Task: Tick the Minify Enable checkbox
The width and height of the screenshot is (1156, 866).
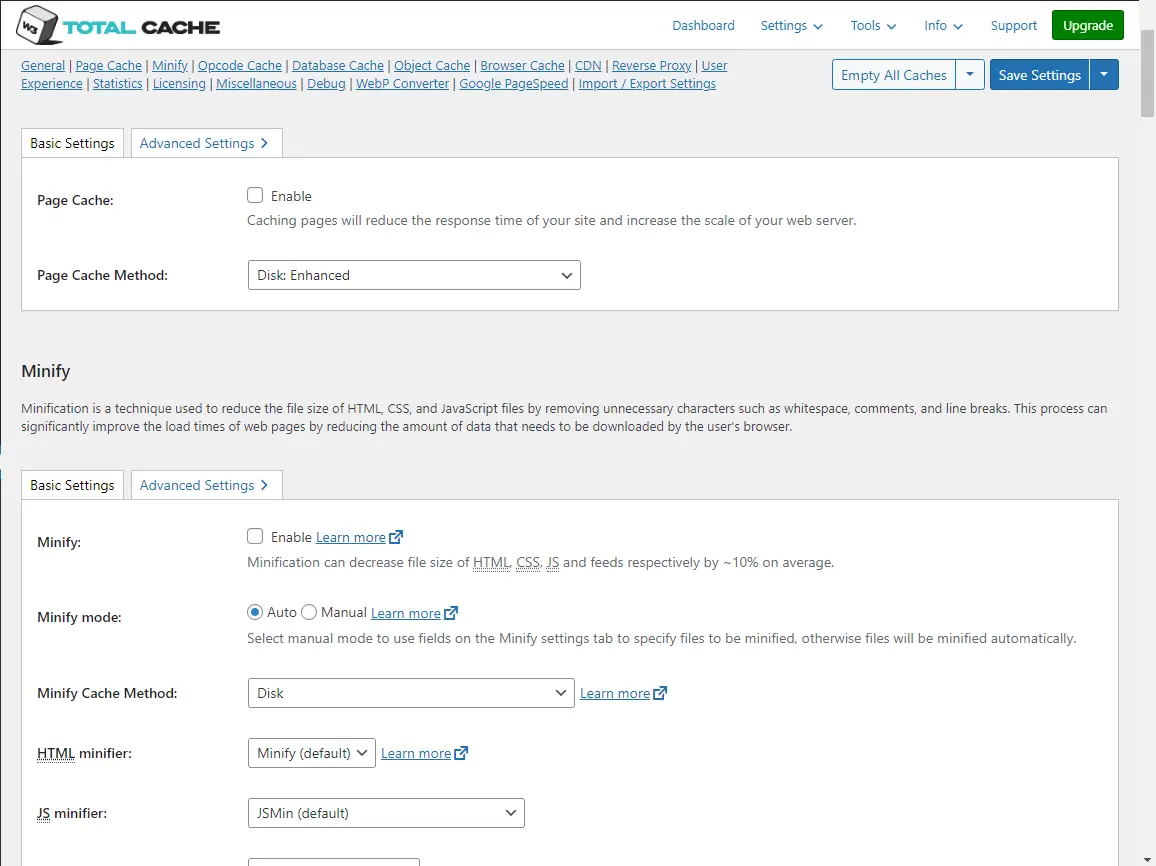Action: (255, 537)
